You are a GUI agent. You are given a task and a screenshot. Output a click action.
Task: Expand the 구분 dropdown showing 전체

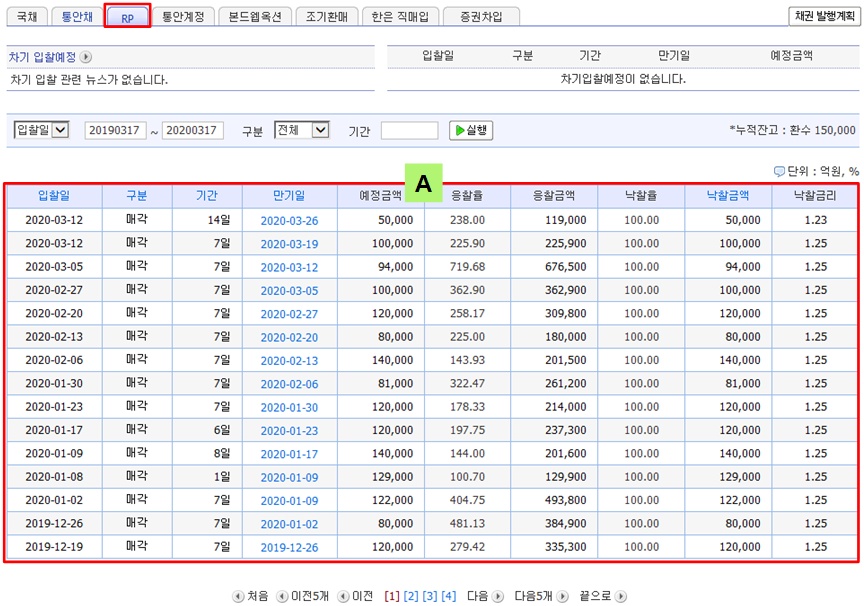[301, 130]
